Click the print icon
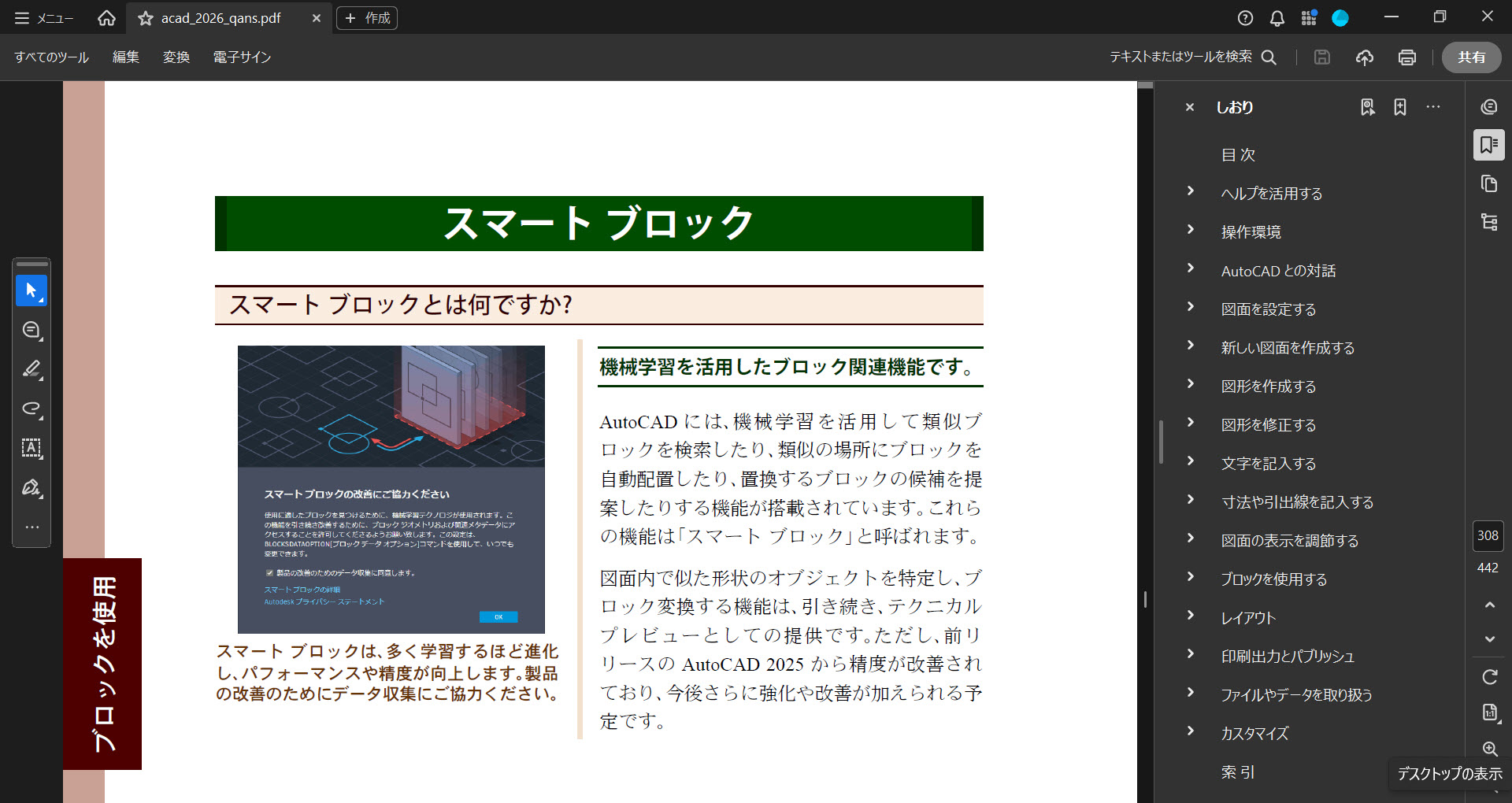 (1407, 57)
